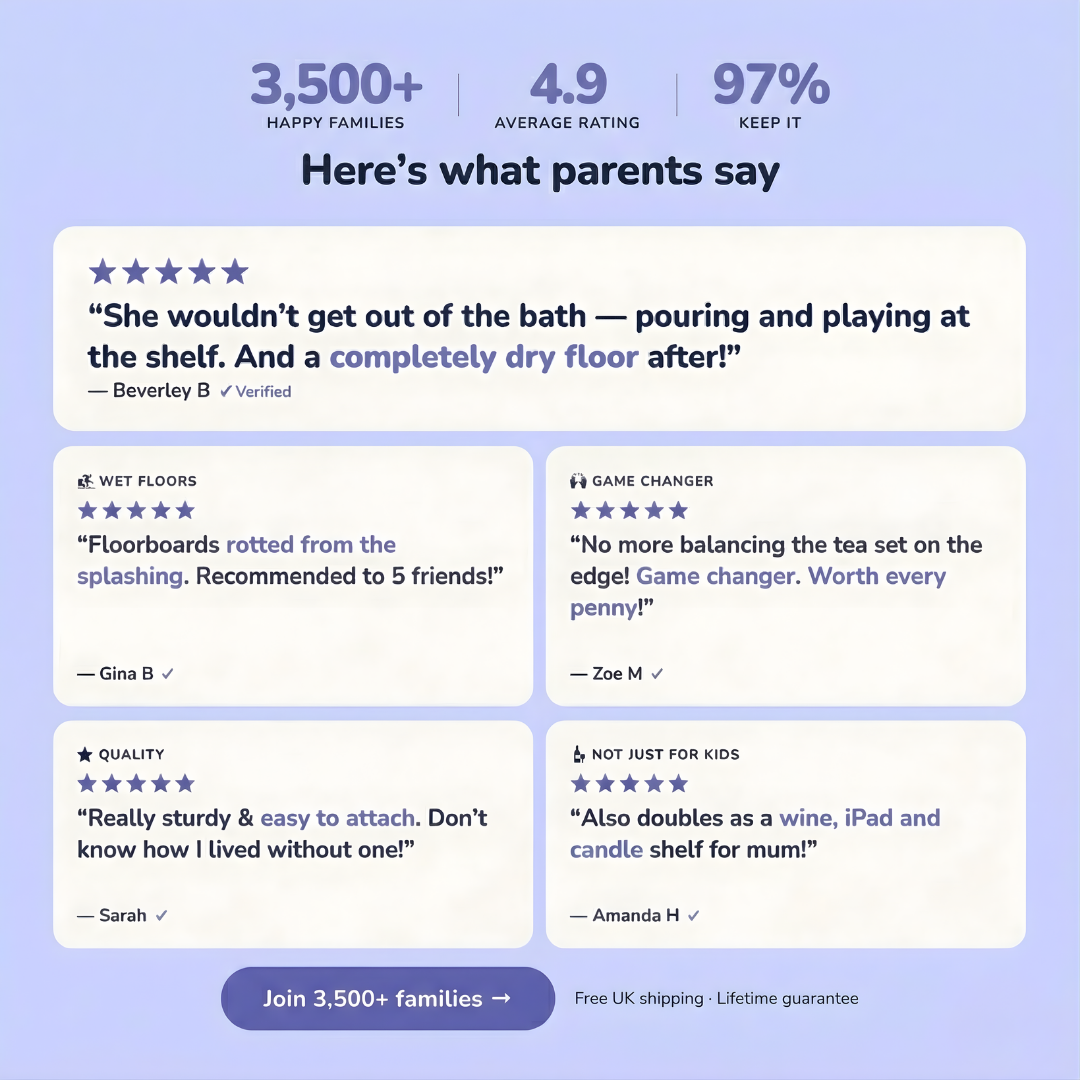Click the Quality star icon
The image size is (1080, 1080).
pos(85,754)
